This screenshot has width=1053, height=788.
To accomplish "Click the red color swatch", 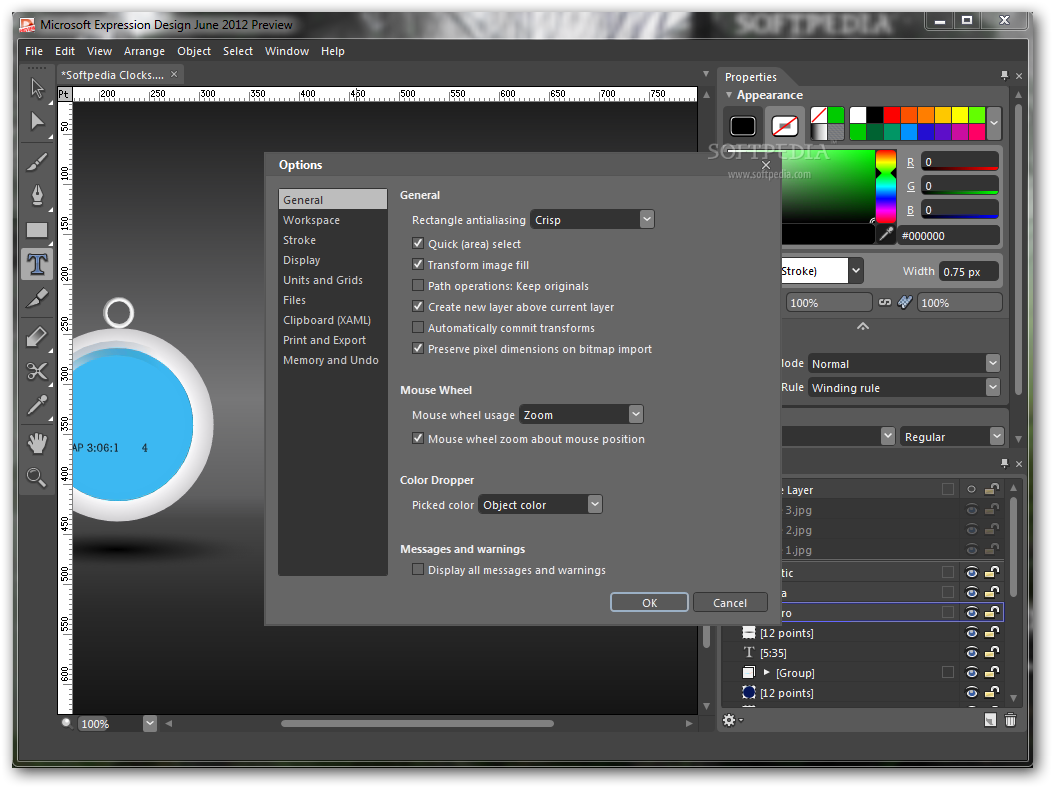I will click(892, 115).
